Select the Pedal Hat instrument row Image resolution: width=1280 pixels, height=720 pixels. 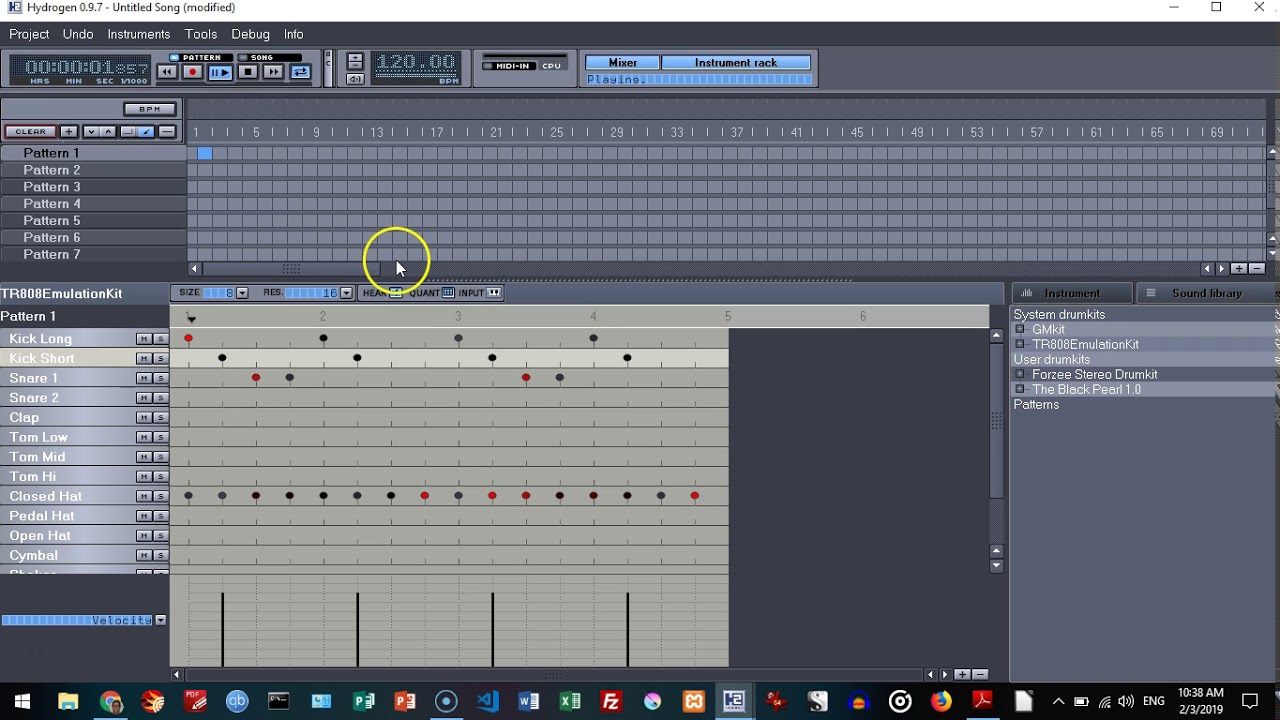point(68,516)
